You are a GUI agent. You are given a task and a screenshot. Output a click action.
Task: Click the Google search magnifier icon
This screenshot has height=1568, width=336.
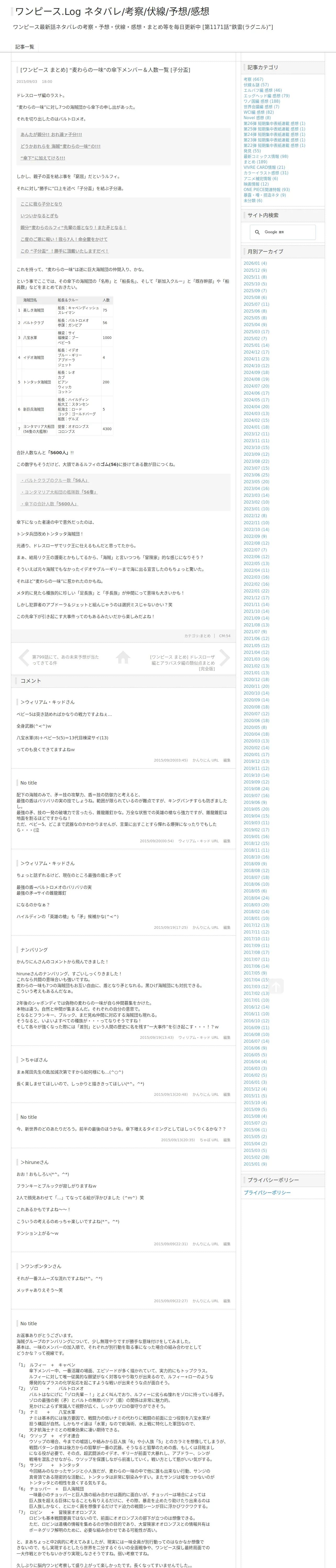257,232
